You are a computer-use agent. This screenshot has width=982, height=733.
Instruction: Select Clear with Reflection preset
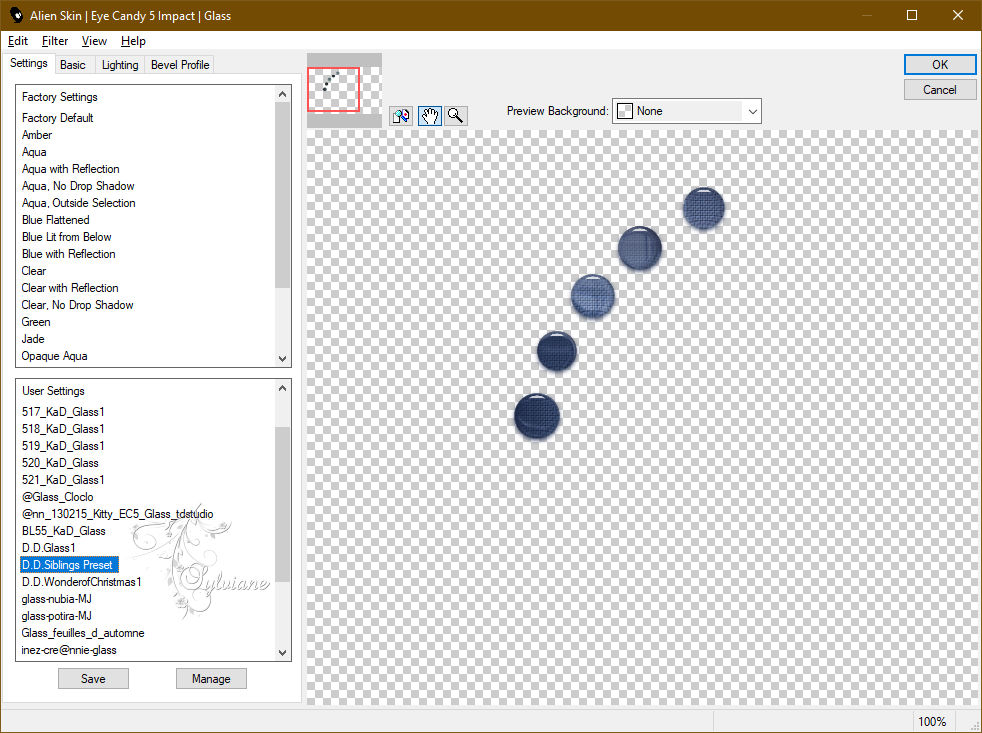tap(70, 288)
